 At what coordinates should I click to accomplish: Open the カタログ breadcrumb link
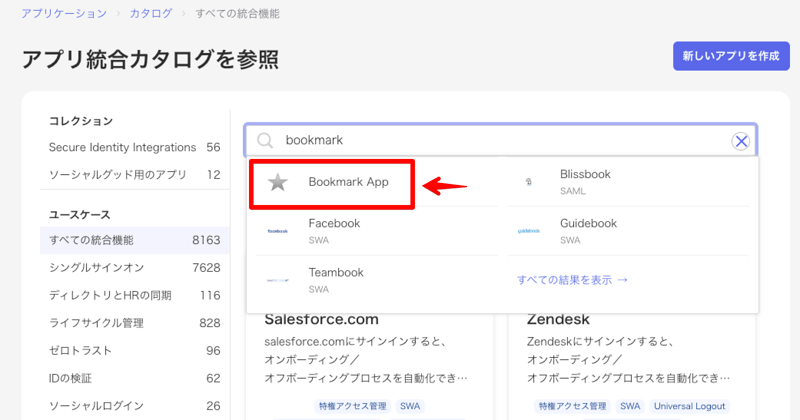149,14
